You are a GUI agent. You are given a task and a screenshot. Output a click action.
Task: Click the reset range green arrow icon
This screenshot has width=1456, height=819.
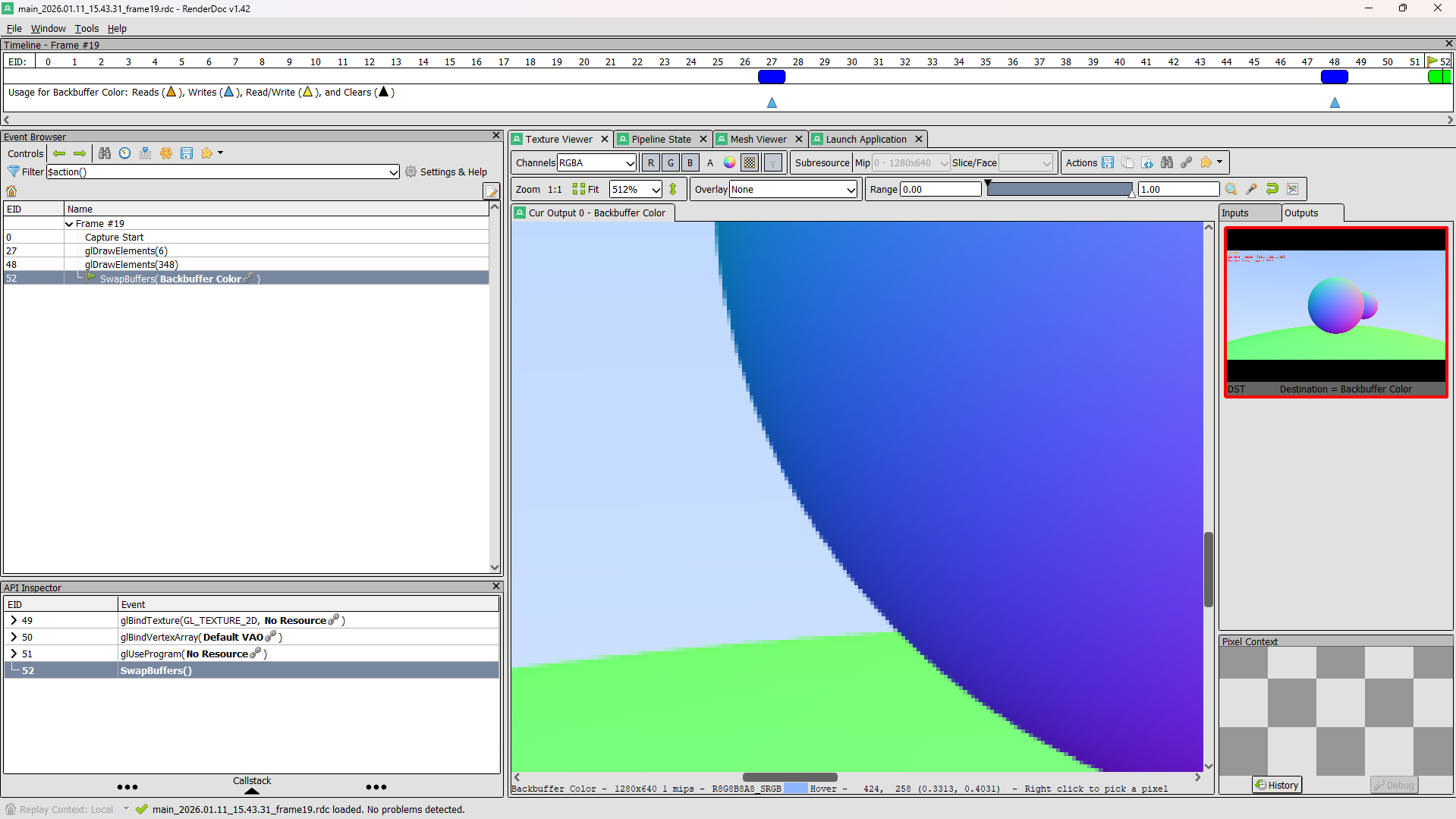[1272, 189]
